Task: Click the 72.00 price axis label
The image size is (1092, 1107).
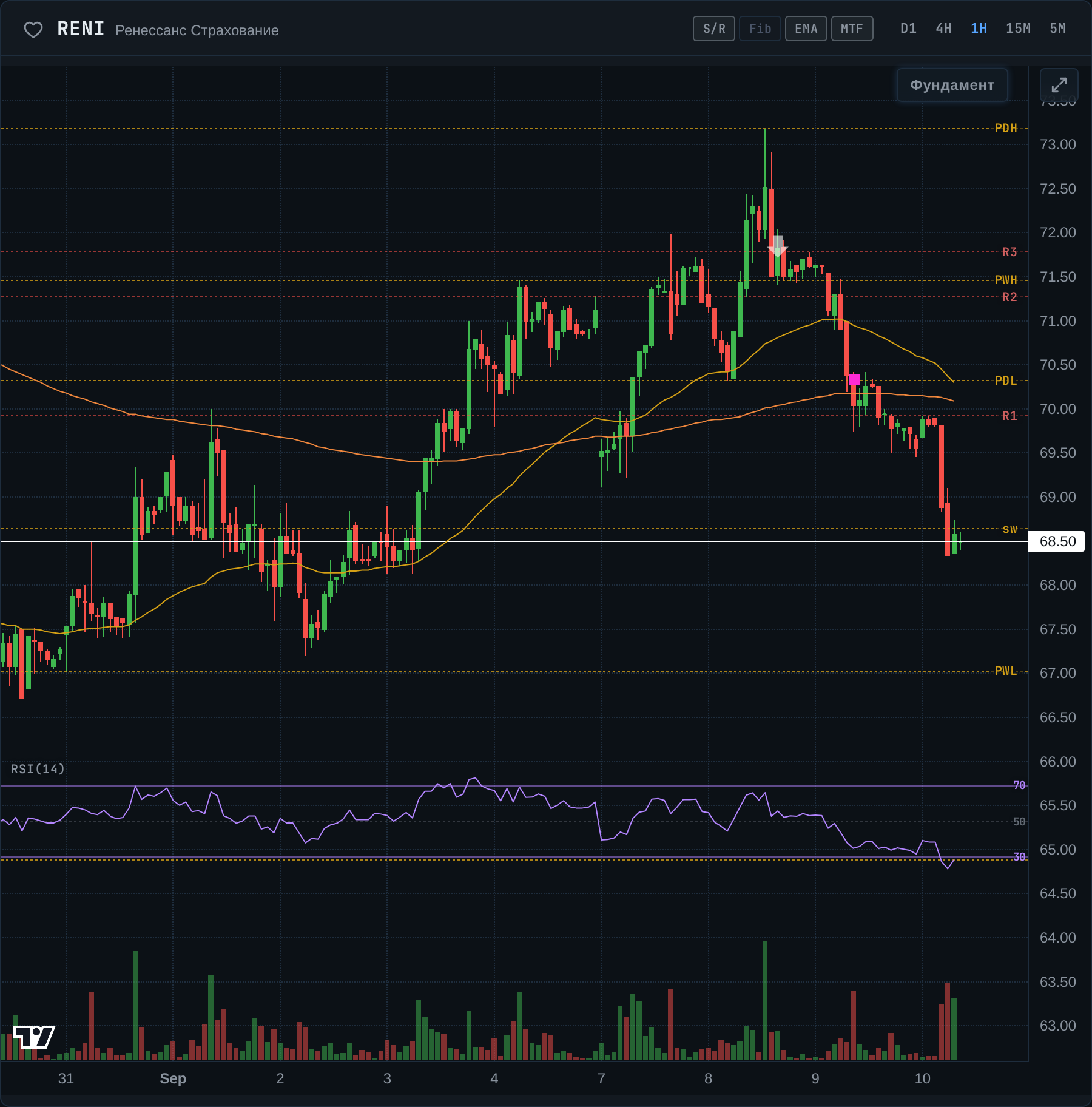Action: pos(1057,232)
